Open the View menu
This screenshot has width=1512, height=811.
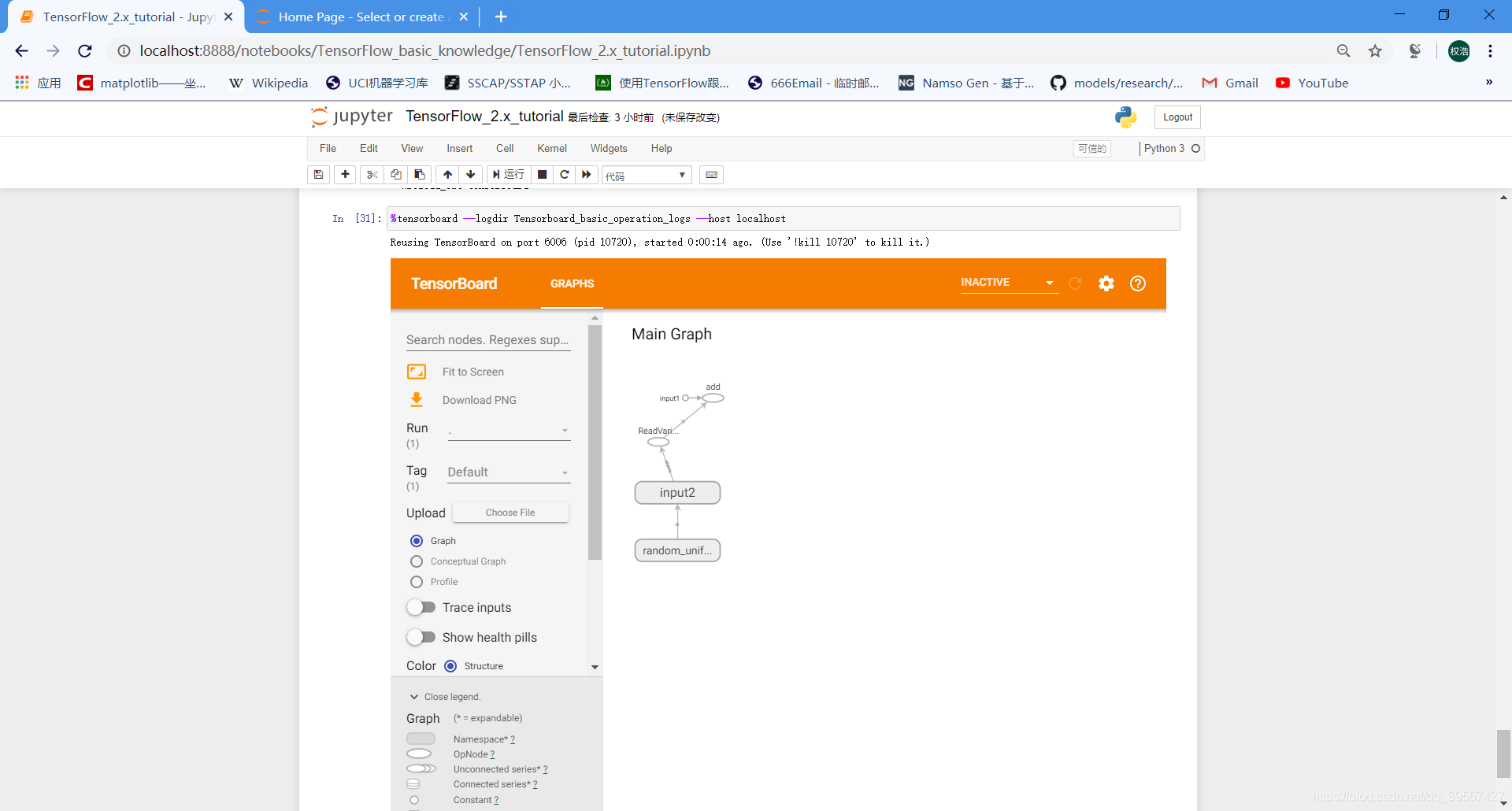click(x=412, y=148)
